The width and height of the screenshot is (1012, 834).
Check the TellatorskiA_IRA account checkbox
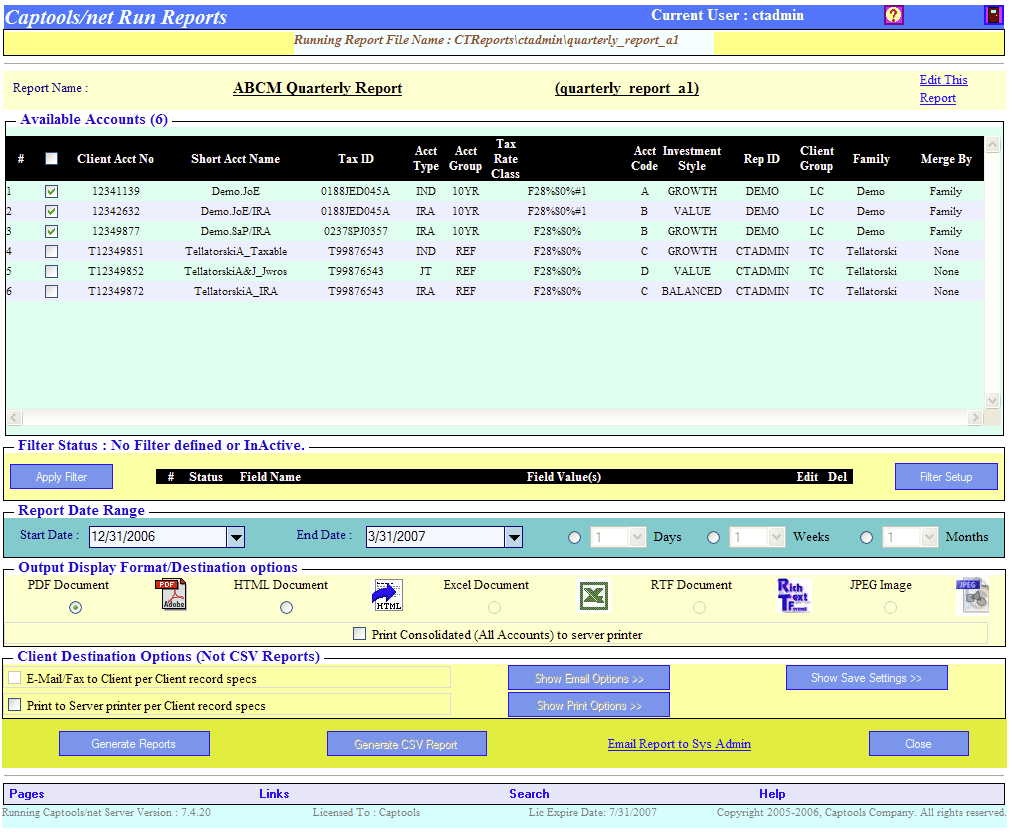52,291
